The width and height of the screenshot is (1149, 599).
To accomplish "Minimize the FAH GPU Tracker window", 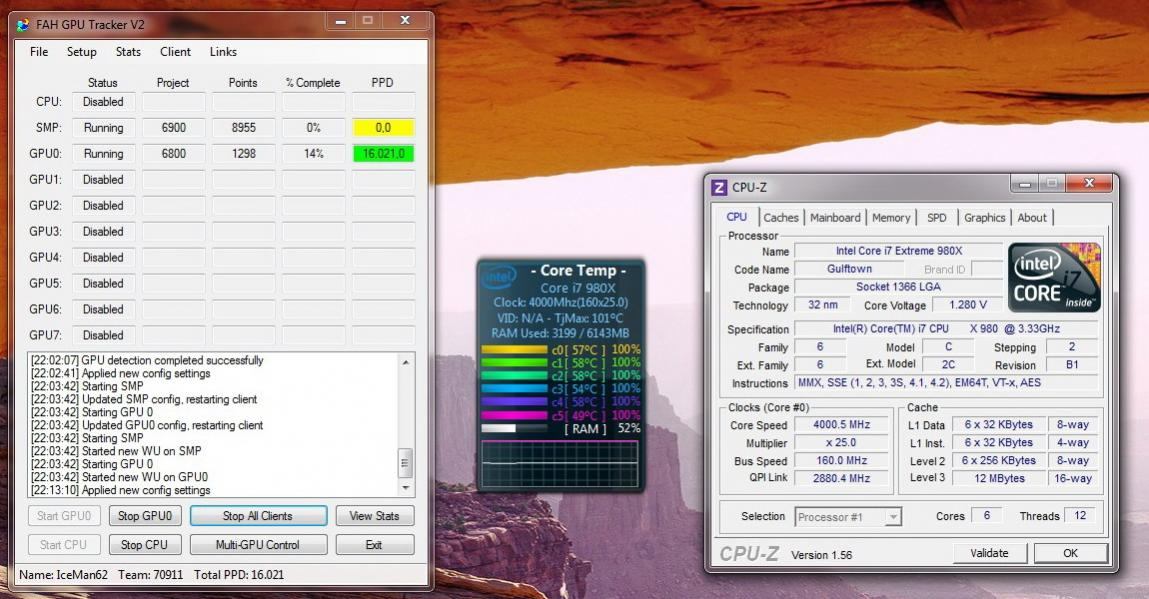I will coord(341,21).
